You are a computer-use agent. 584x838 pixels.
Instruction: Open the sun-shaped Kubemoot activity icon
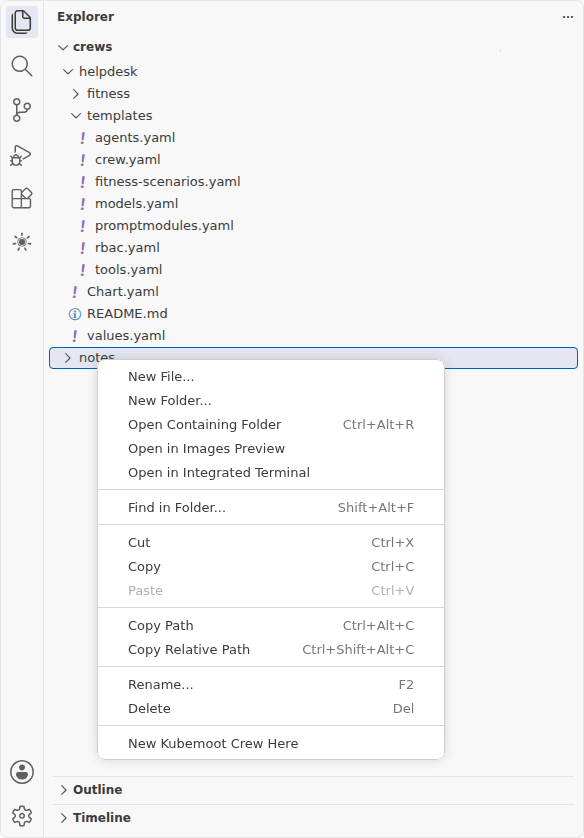pos(21,243)
